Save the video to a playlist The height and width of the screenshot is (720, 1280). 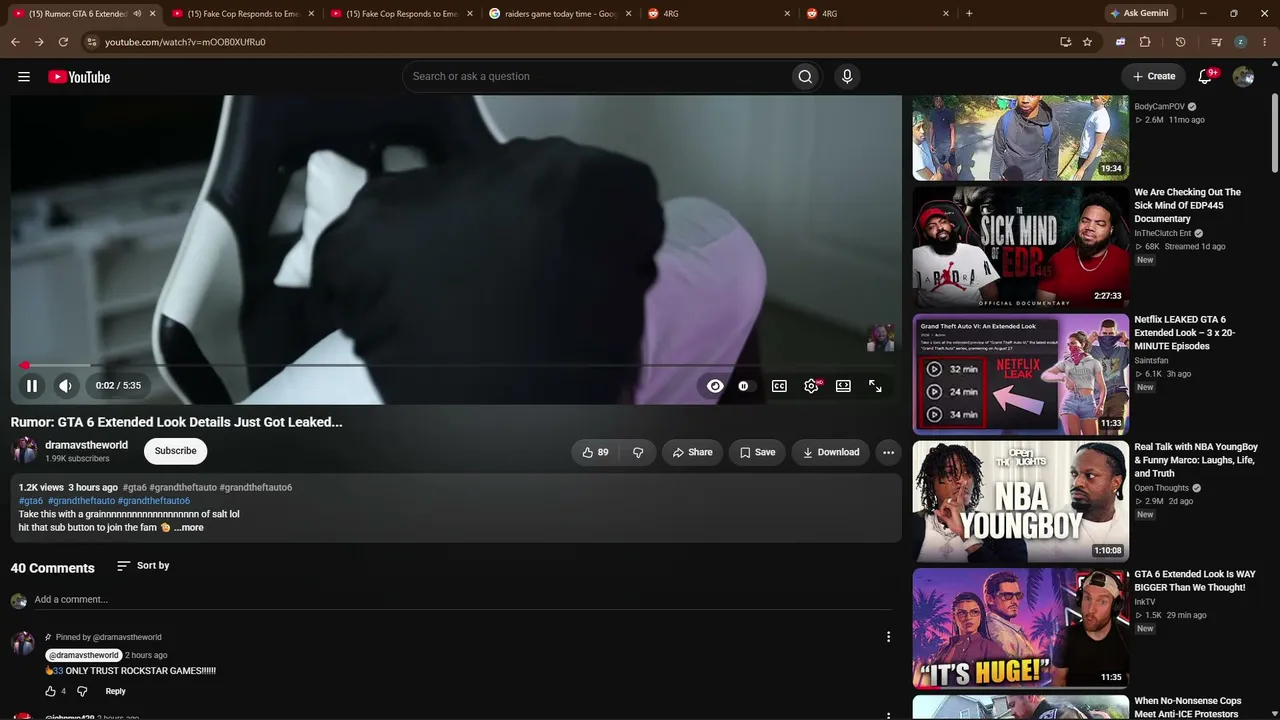pyautogui.click(x=757, y=452)
